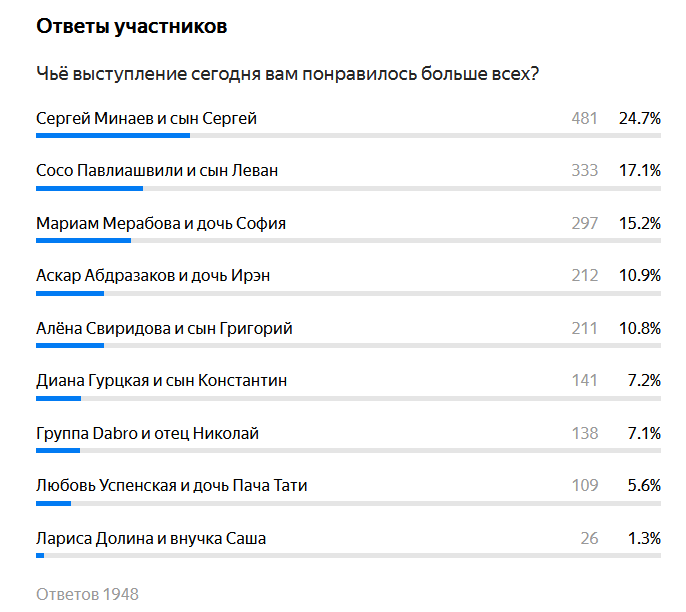Select 'Любовь Успенская и дочь Пача Тати' answer

[171, 485]
